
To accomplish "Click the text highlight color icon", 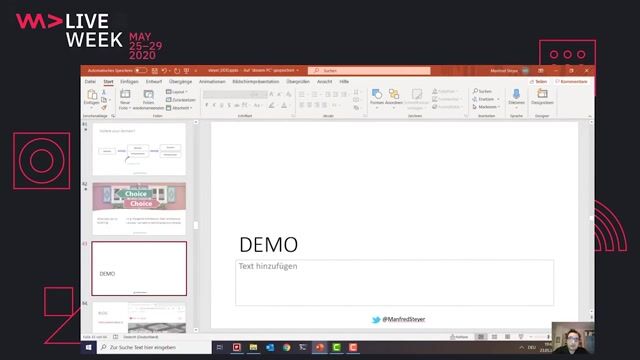I will point(271,105).
